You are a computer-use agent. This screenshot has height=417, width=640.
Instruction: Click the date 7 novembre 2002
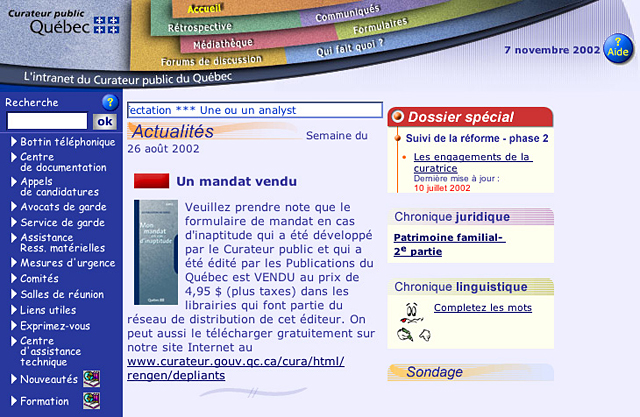click(552, 50)
